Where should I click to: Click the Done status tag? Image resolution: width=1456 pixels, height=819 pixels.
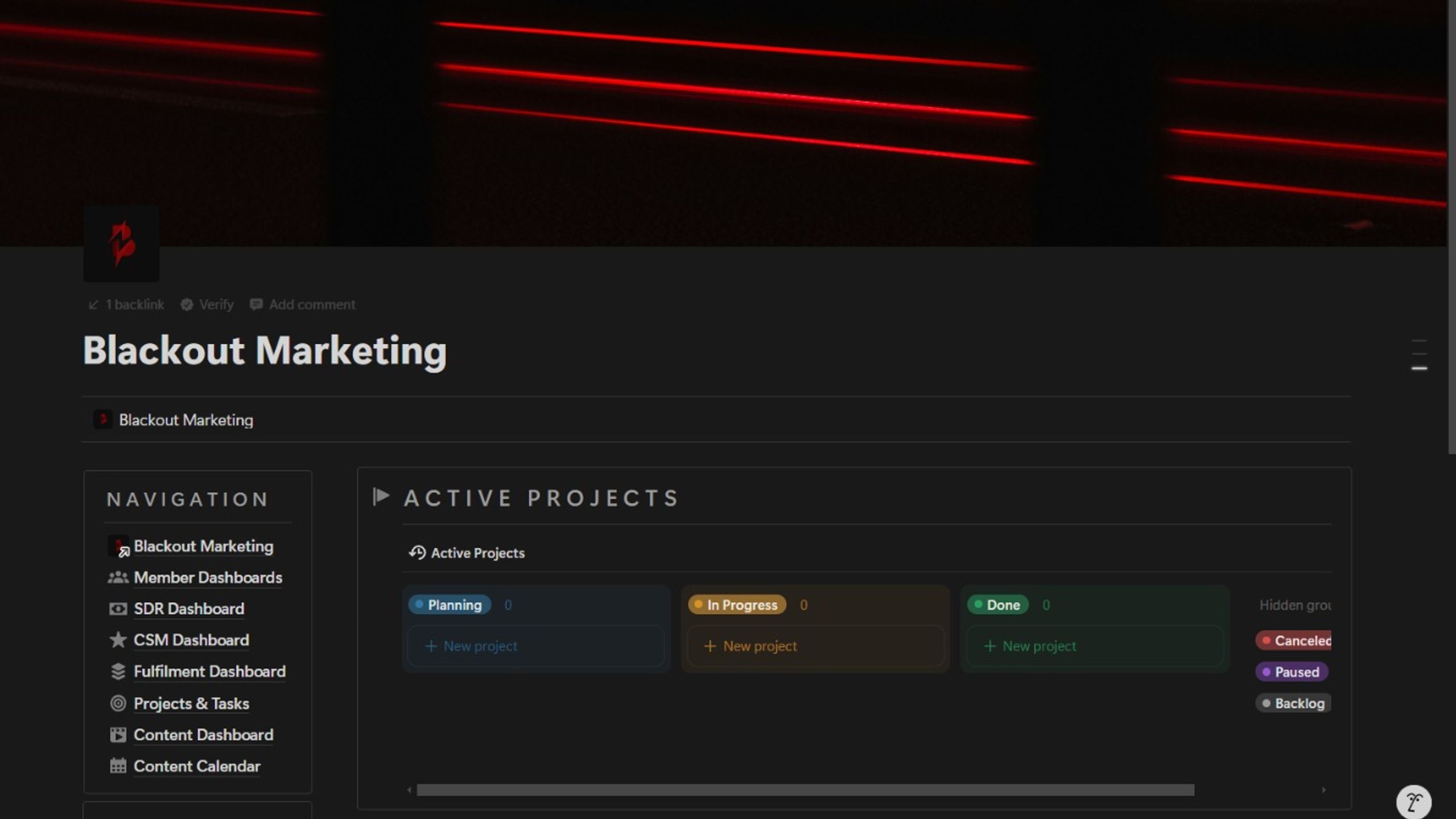[997, 605]
